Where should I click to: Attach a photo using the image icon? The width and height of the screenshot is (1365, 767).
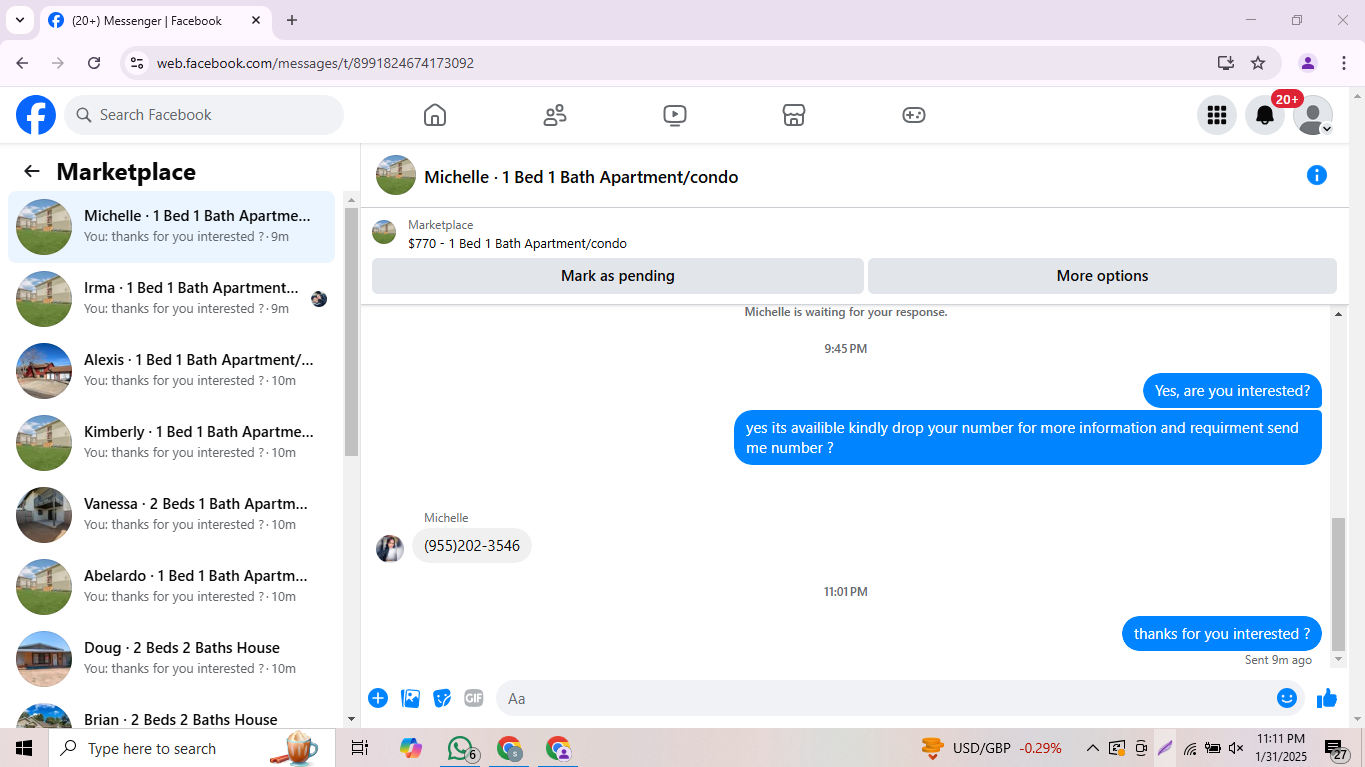410,698
